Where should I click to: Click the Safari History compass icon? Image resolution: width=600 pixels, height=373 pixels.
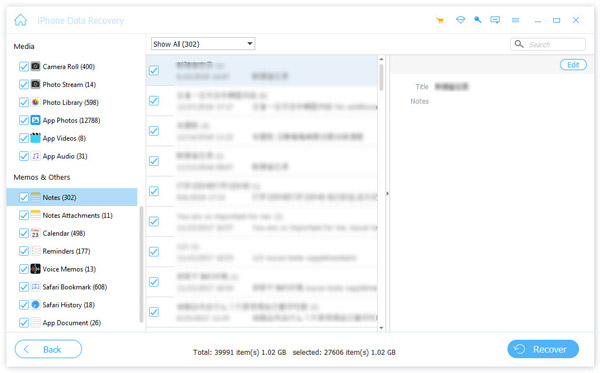pyautogui.click(x=35, y=305)
